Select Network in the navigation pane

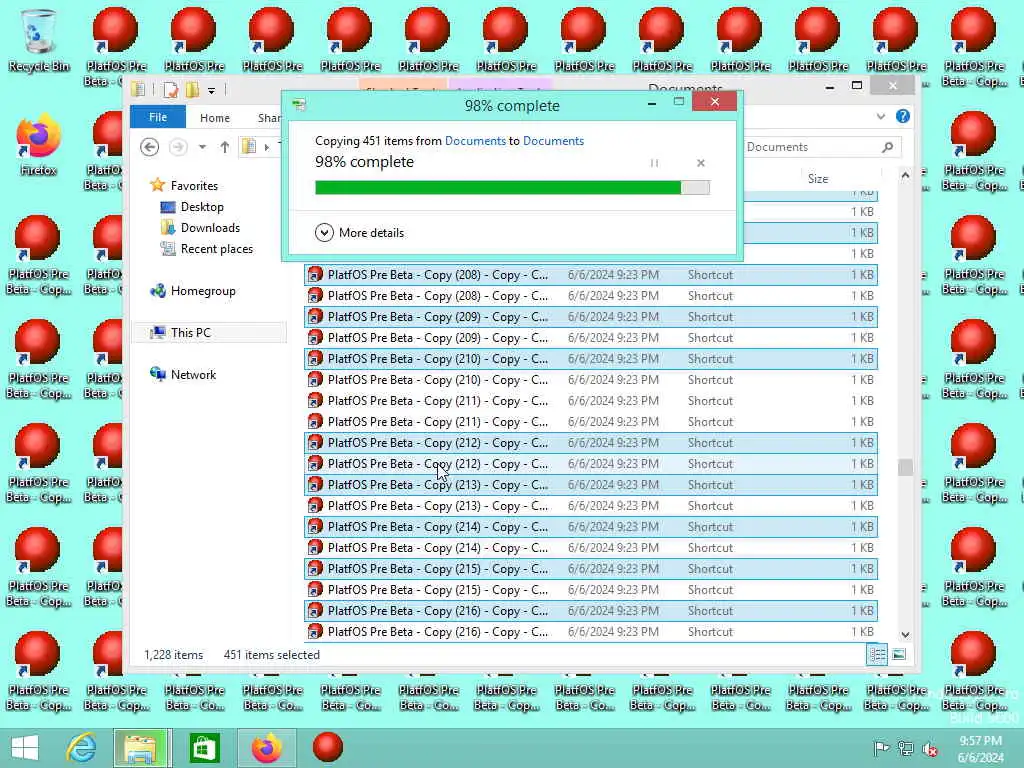coord(184,375)
